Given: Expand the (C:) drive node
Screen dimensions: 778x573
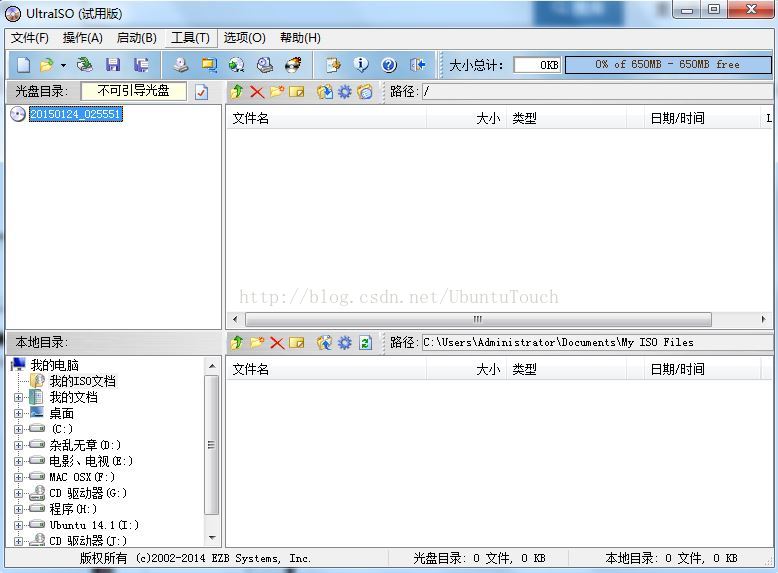Looking at the screenshot, I should point(18,429).
